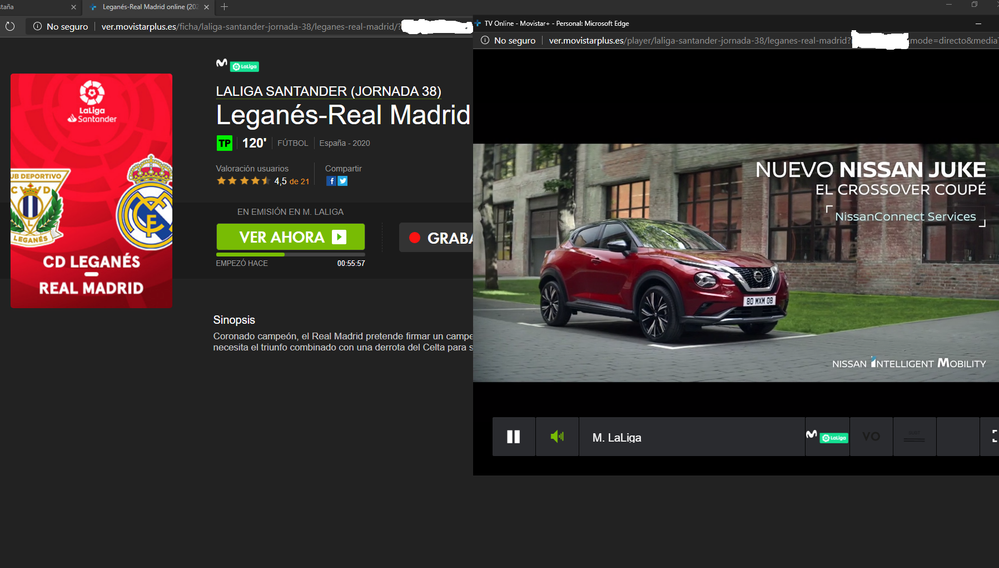This screenshot has width=999, height=568.
Task: Toggle VO original audio in the player
Action: pos(871,437)
